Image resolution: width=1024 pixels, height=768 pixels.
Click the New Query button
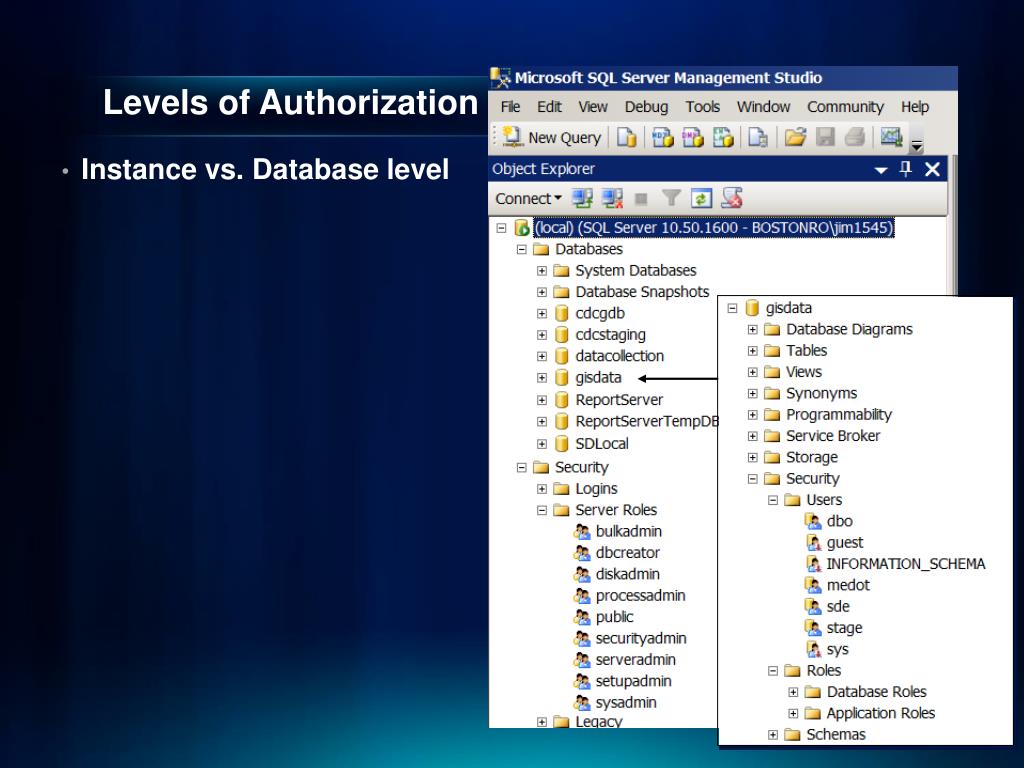tap(552, 137)
